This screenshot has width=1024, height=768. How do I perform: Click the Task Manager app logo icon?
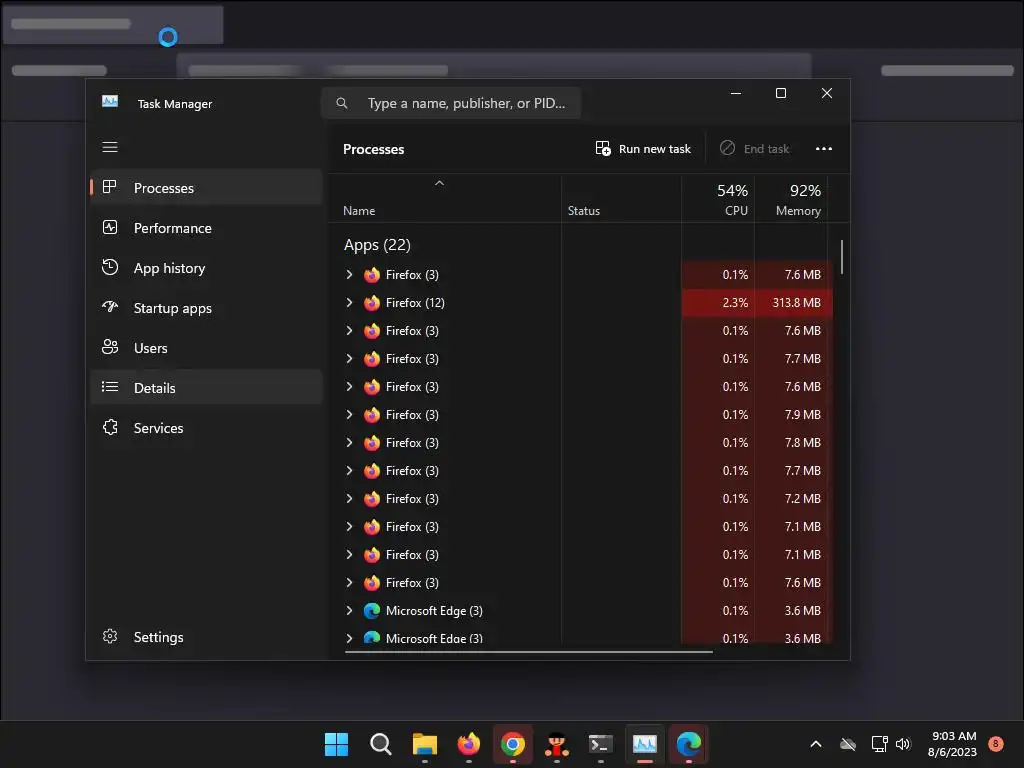[110, 102]
